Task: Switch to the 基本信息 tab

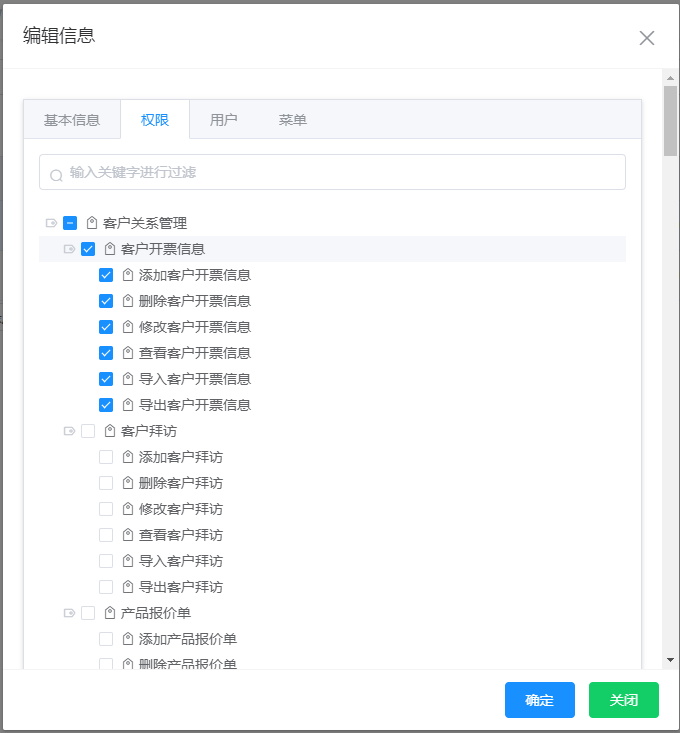Action: point(72,120)
